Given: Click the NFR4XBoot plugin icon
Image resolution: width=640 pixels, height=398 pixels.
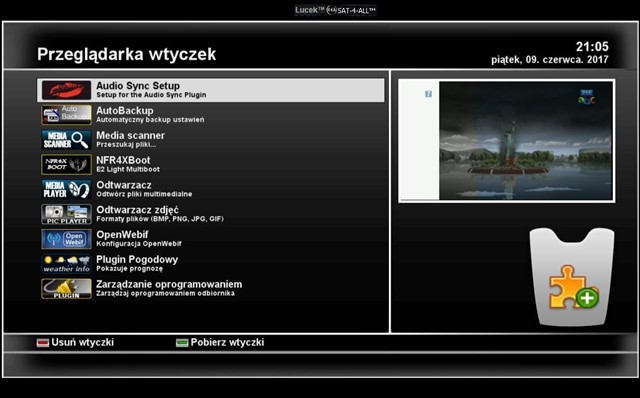Looking at the screenshot, I should [66, 165].
